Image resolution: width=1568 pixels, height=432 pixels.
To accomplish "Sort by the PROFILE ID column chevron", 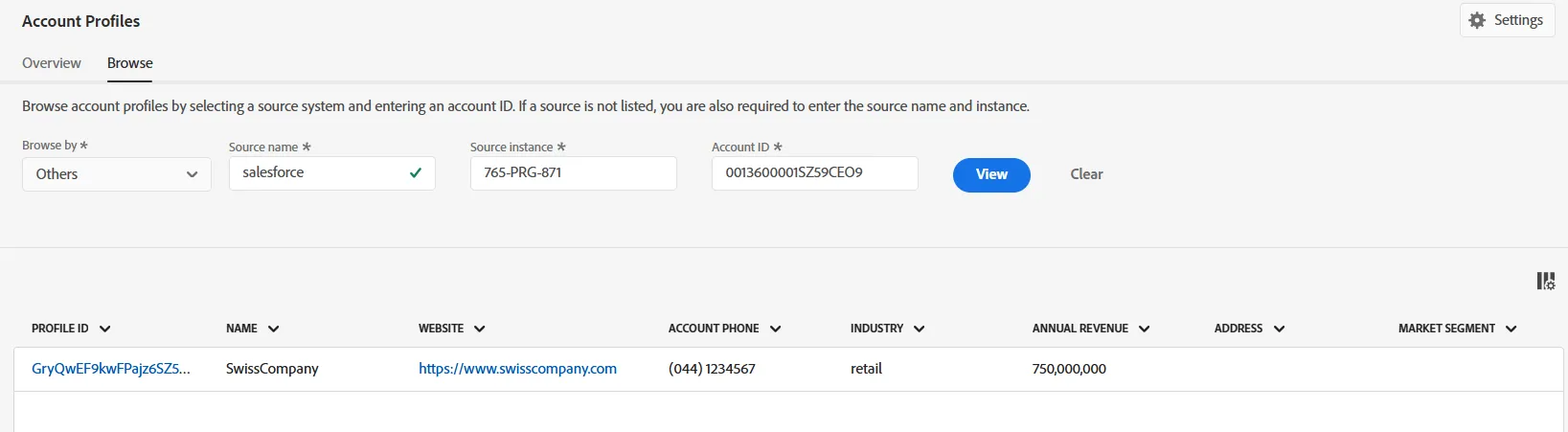I will (x=105, y=329).
